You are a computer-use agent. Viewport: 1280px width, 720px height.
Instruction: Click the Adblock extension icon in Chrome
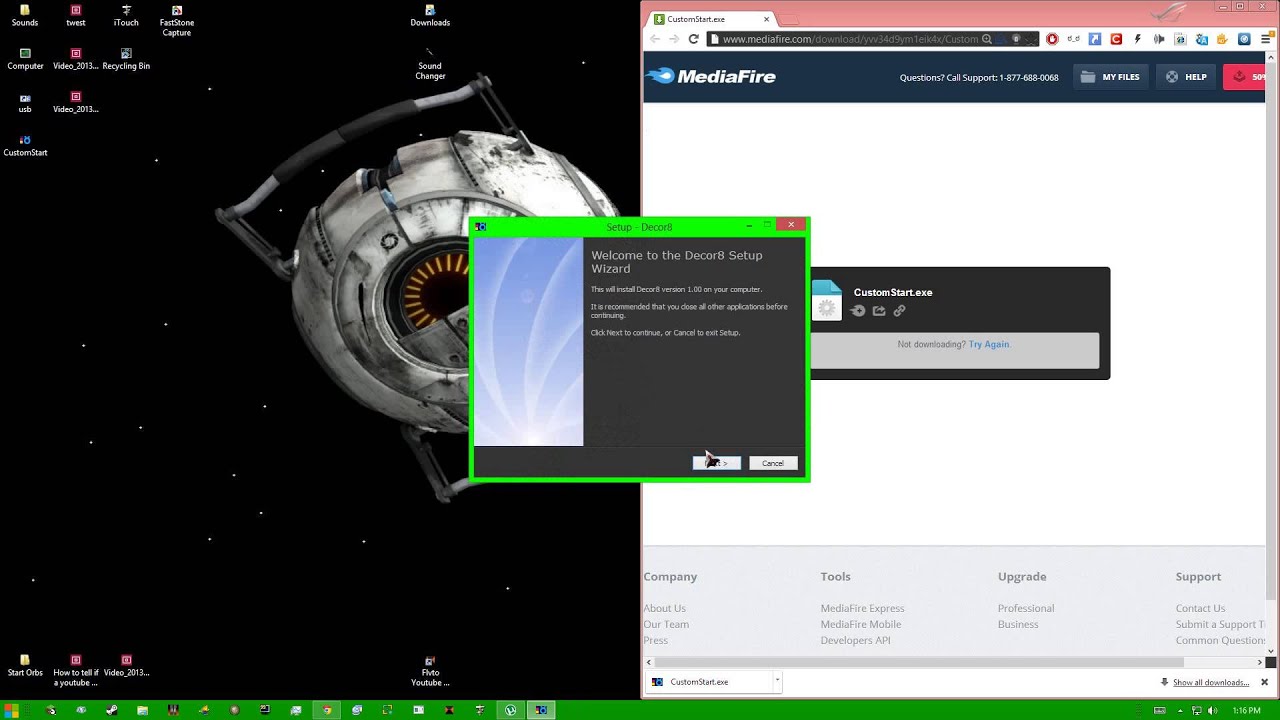click(1052, 39)
